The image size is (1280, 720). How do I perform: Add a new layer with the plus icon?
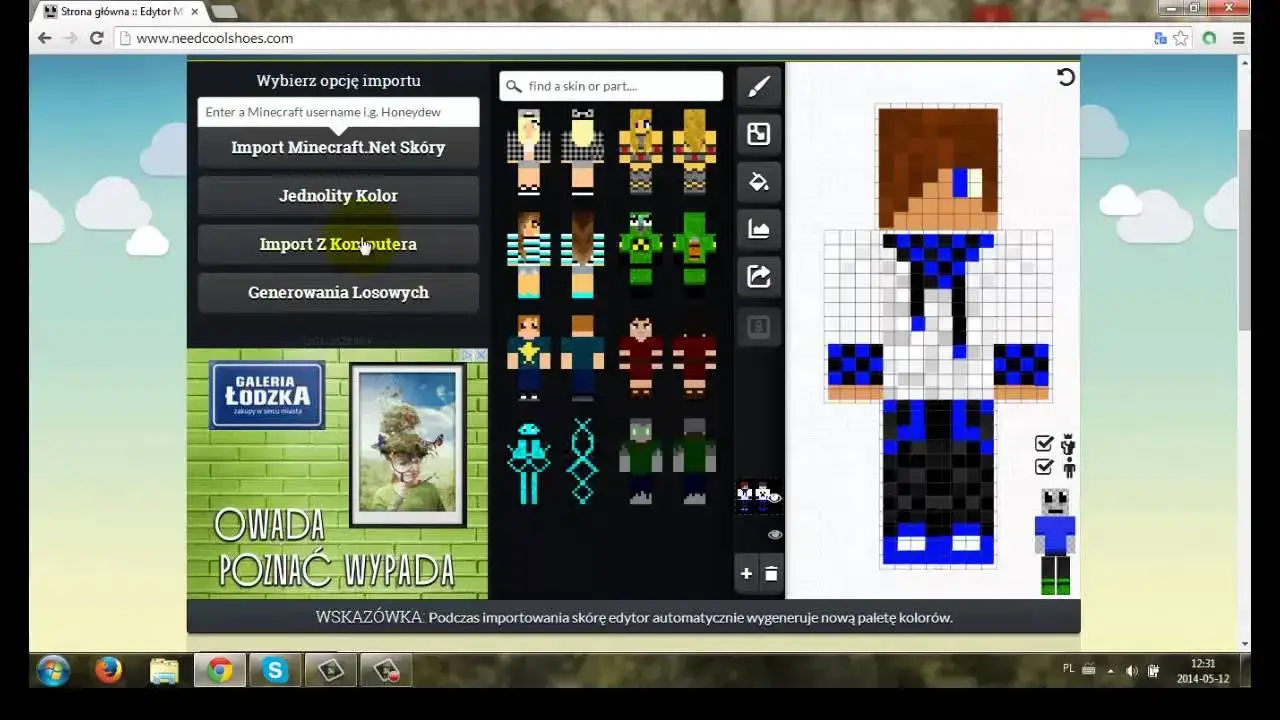point(746,573)
